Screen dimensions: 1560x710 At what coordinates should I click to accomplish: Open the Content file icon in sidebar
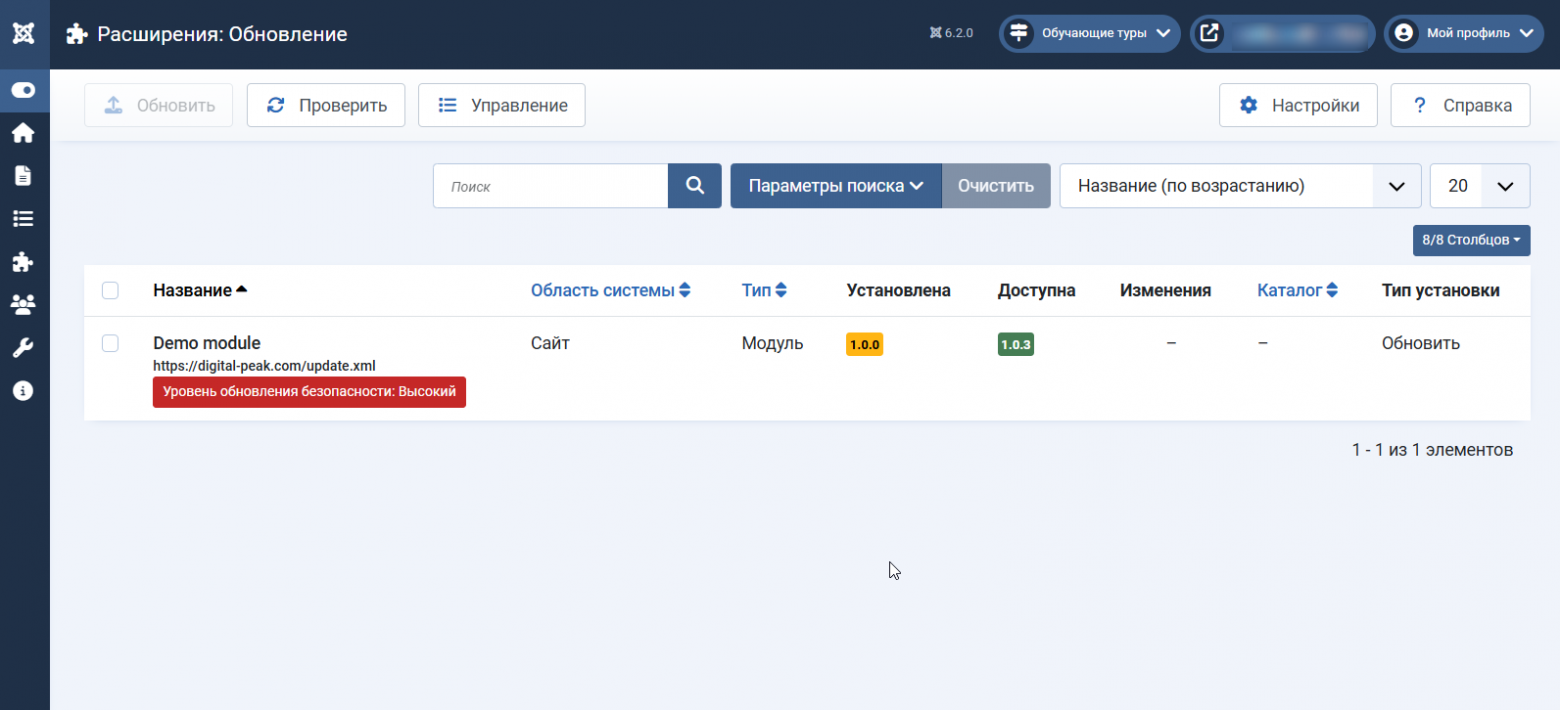point(24,176)
